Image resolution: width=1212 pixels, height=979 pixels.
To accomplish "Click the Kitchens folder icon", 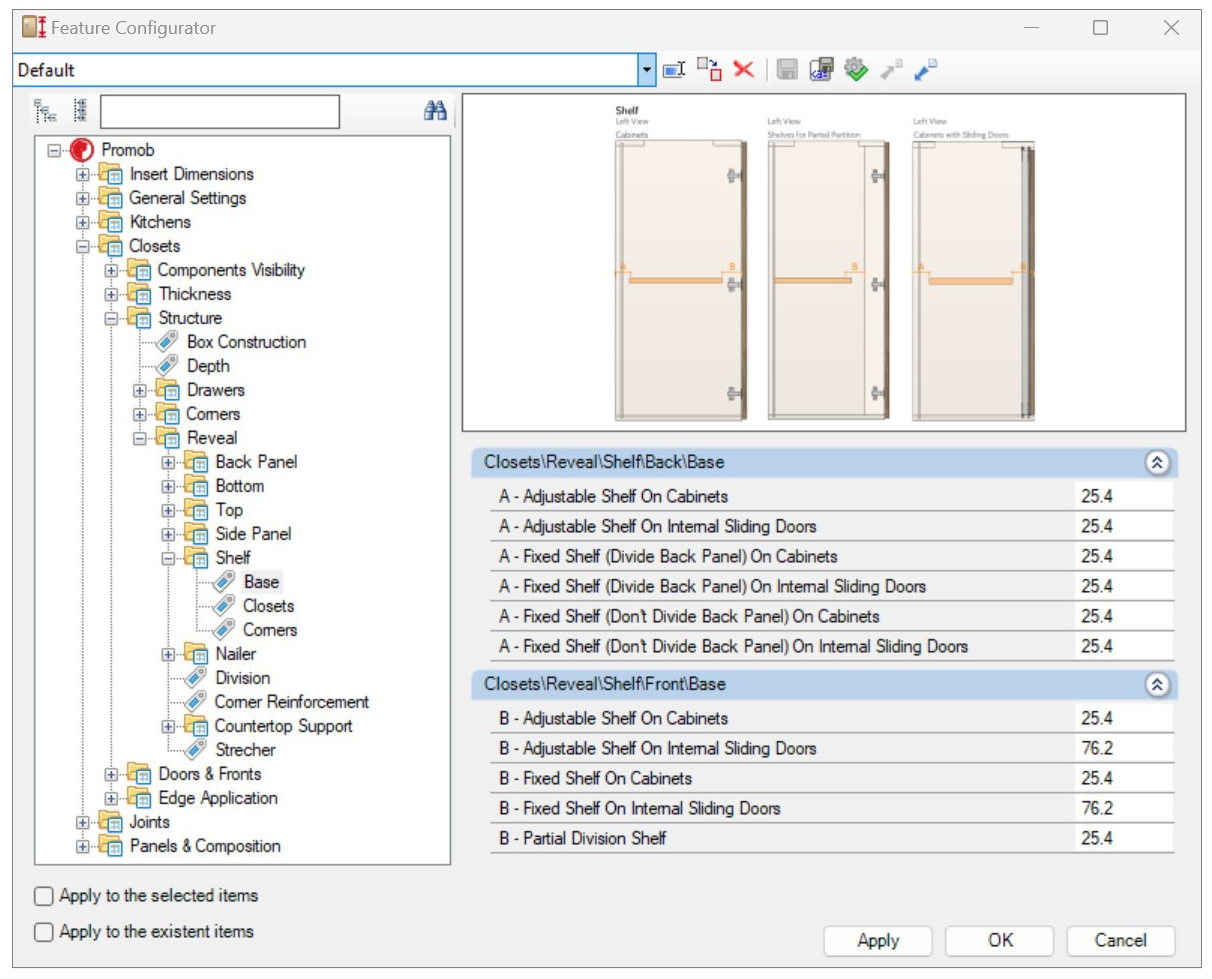I will coord(110,222).
